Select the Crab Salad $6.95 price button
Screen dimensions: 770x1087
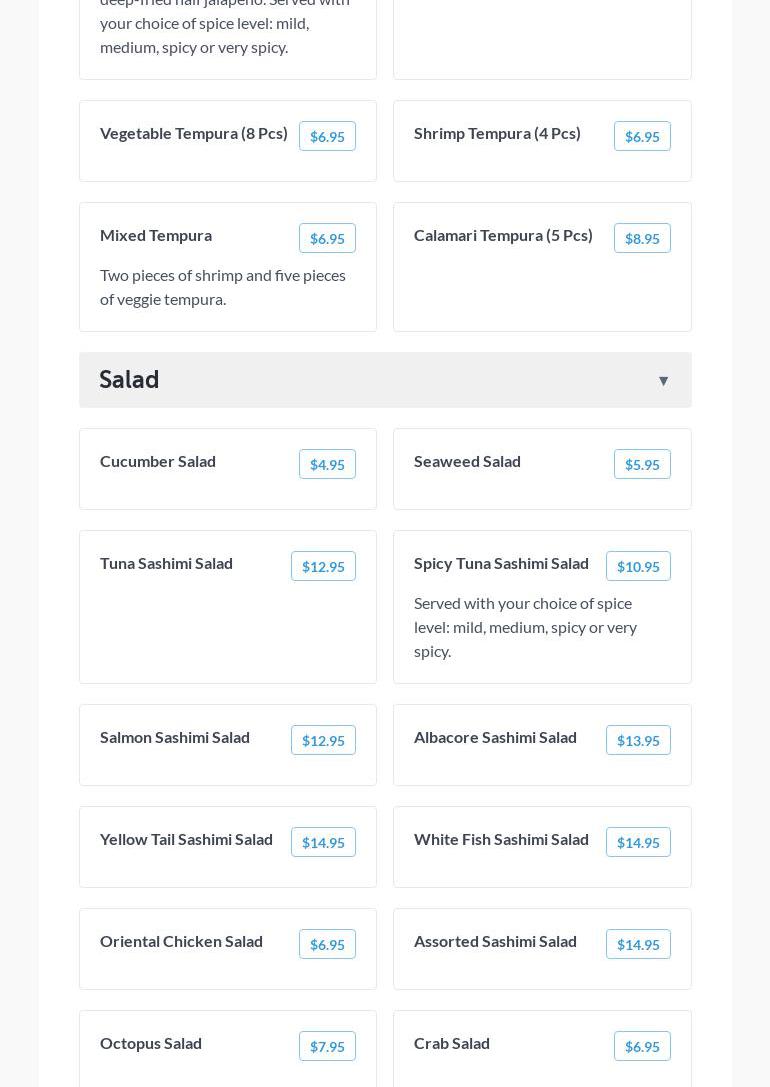tap(642, 1047)
